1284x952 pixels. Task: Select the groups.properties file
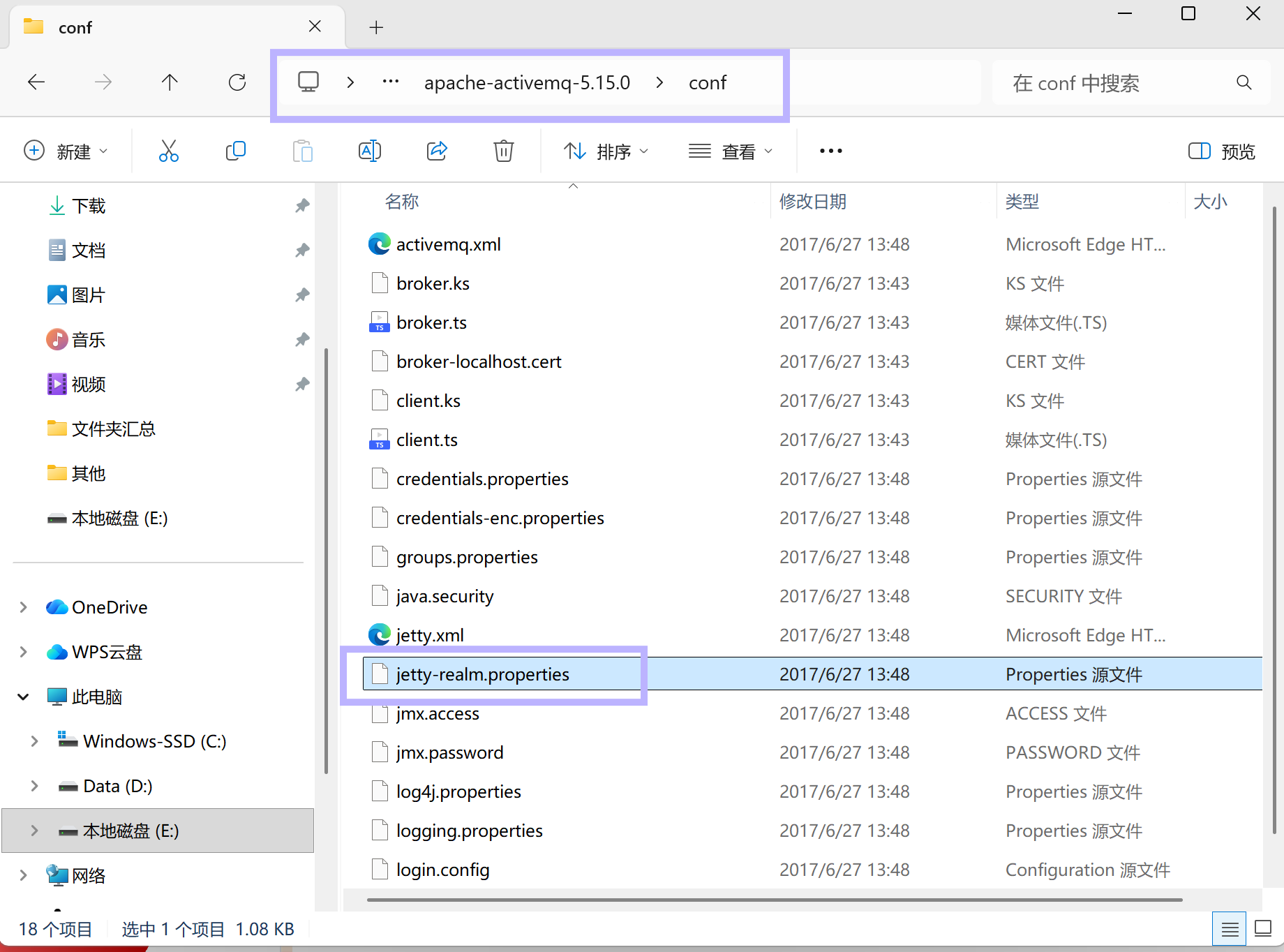click(467, 557)
